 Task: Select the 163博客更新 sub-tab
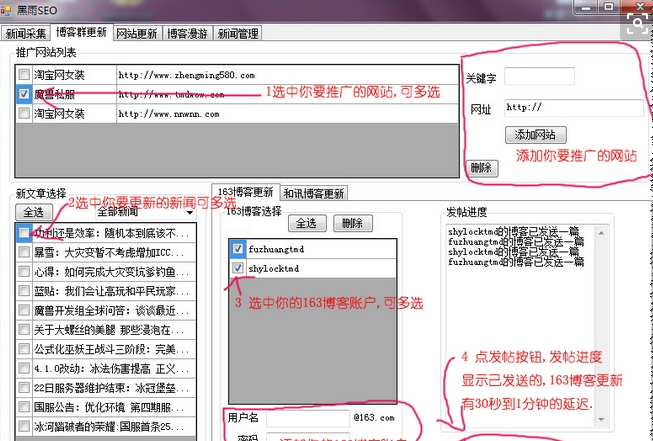[246, 192]
